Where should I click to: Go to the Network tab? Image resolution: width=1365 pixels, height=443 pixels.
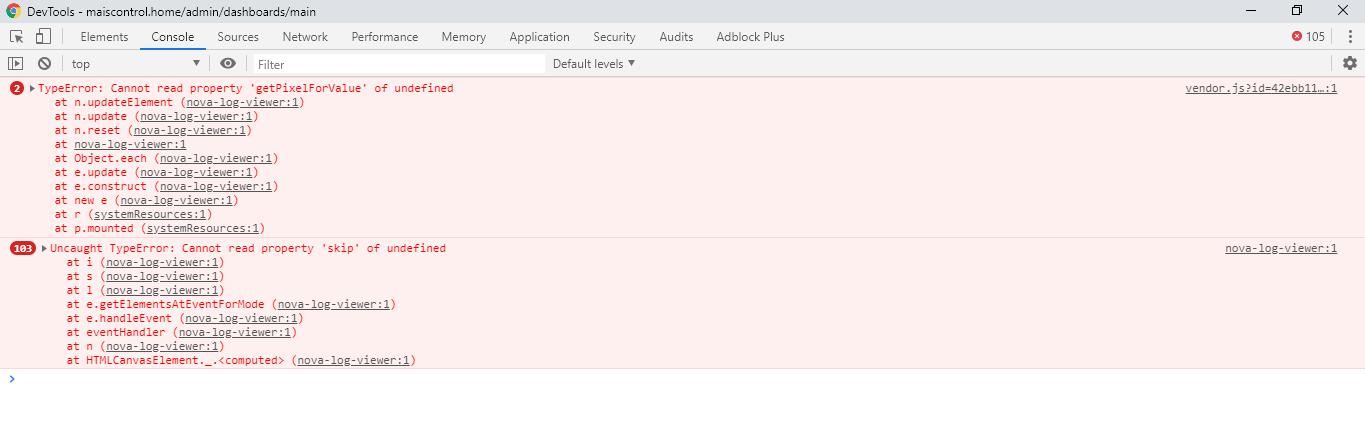(305, 37)
